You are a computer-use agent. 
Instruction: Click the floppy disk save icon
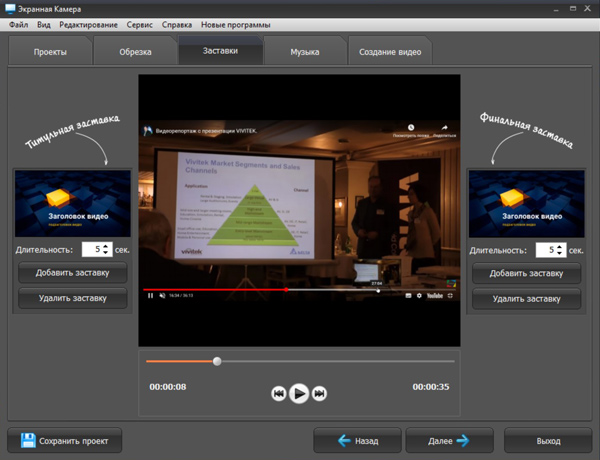pyautogui.click(x=28, y=440)
